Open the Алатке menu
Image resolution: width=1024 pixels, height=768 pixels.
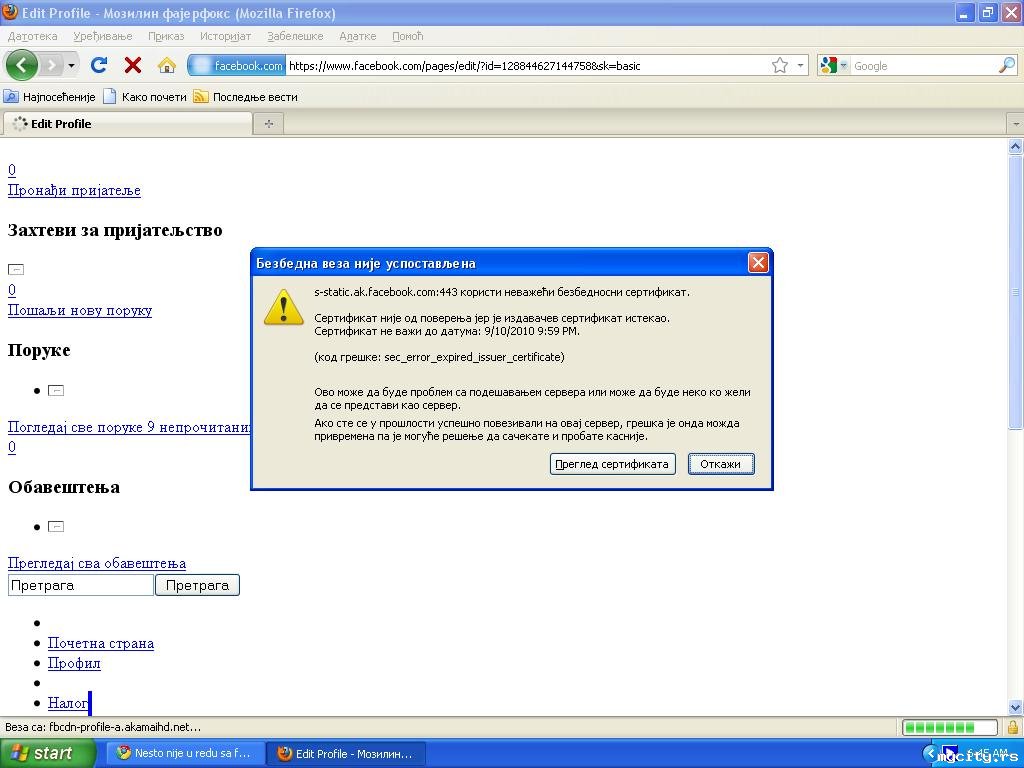pyautogui.click(x=357, y=36)
